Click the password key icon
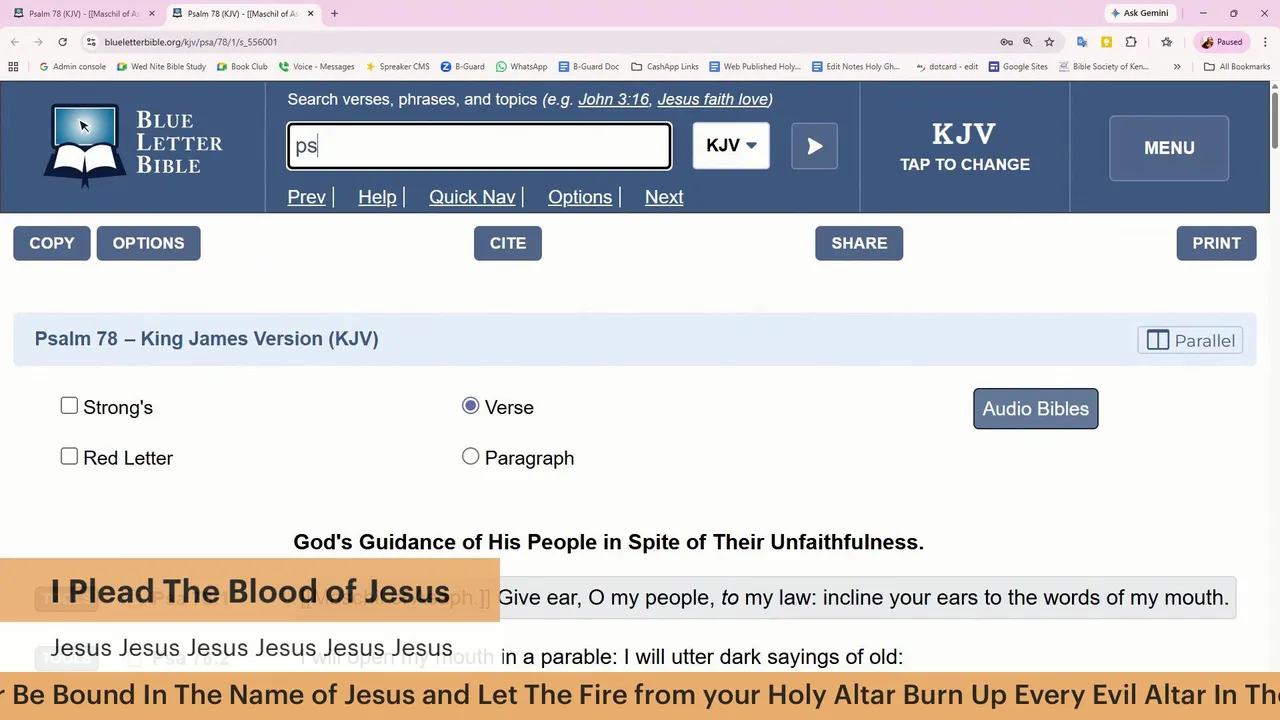Screen dimensions: 1280x720 (1006, 42)
